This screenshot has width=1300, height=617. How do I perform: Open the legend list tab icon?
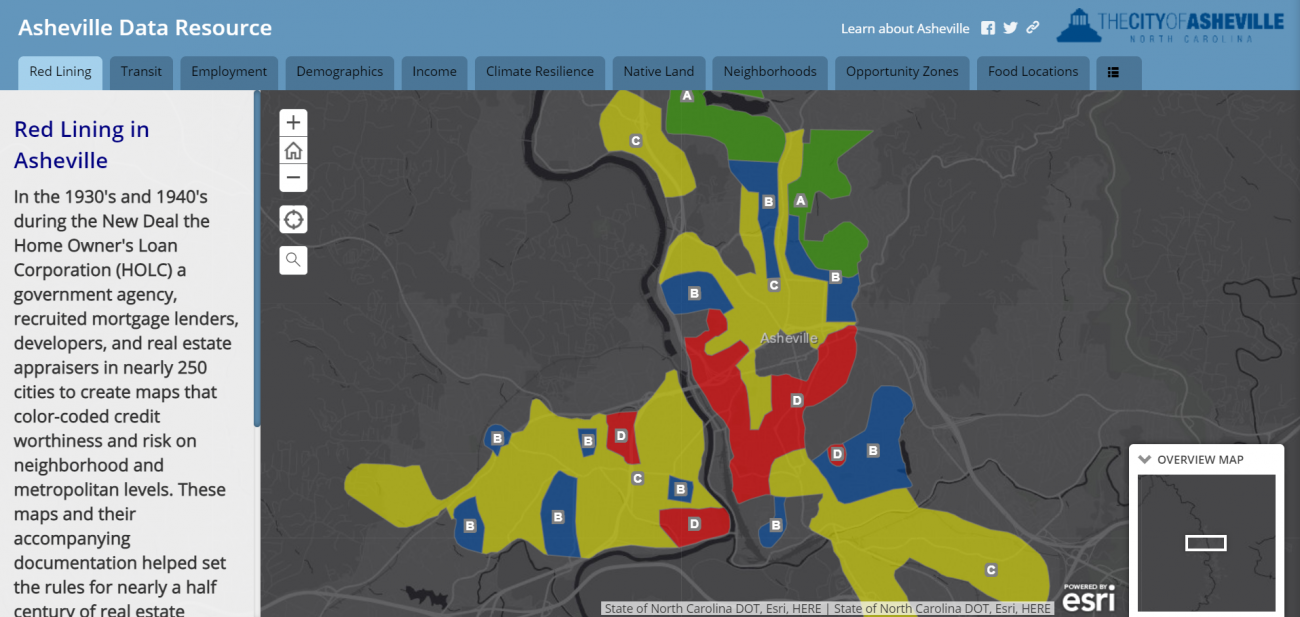point(1113,72)
